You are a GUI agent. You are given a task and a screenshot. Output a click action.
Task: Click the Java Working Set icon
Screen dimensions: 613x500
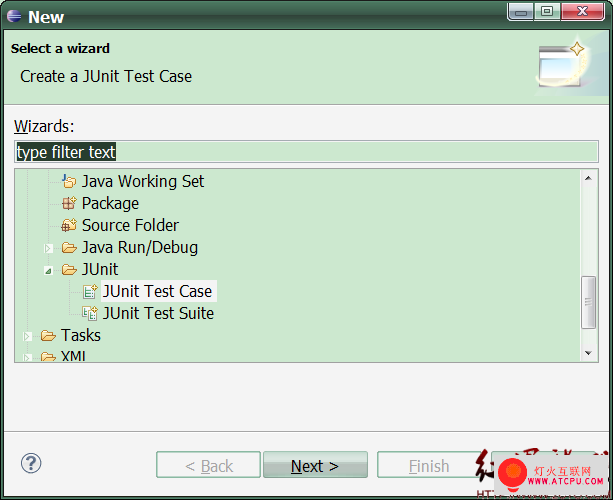(69, 181)
